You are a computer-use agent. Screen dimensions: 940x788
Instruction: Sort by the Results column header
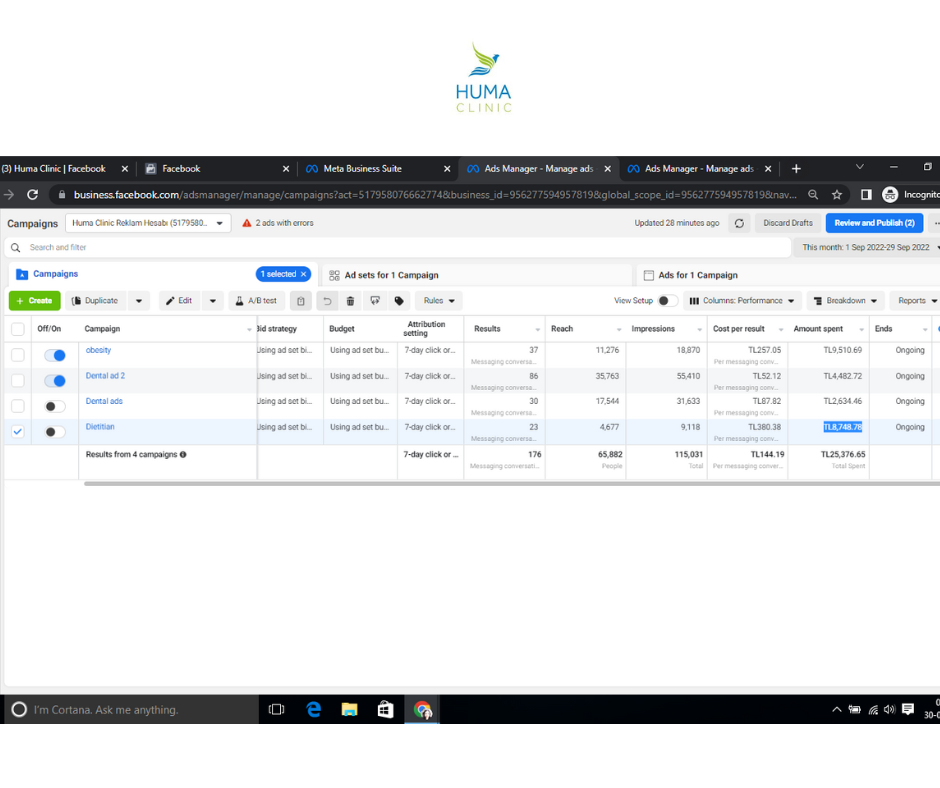point(487,329)
